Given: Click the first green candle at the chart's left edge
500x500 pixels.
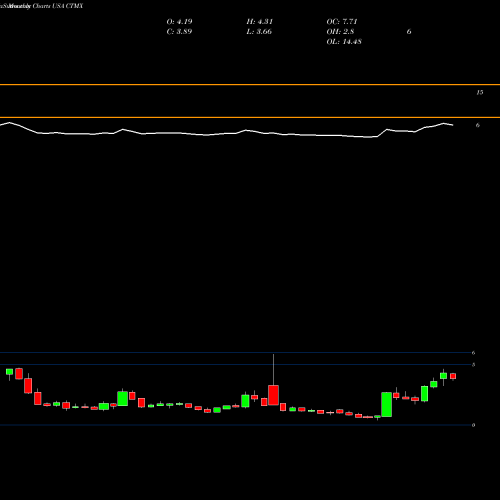Looking at the screenshot, I should [9, 372].
